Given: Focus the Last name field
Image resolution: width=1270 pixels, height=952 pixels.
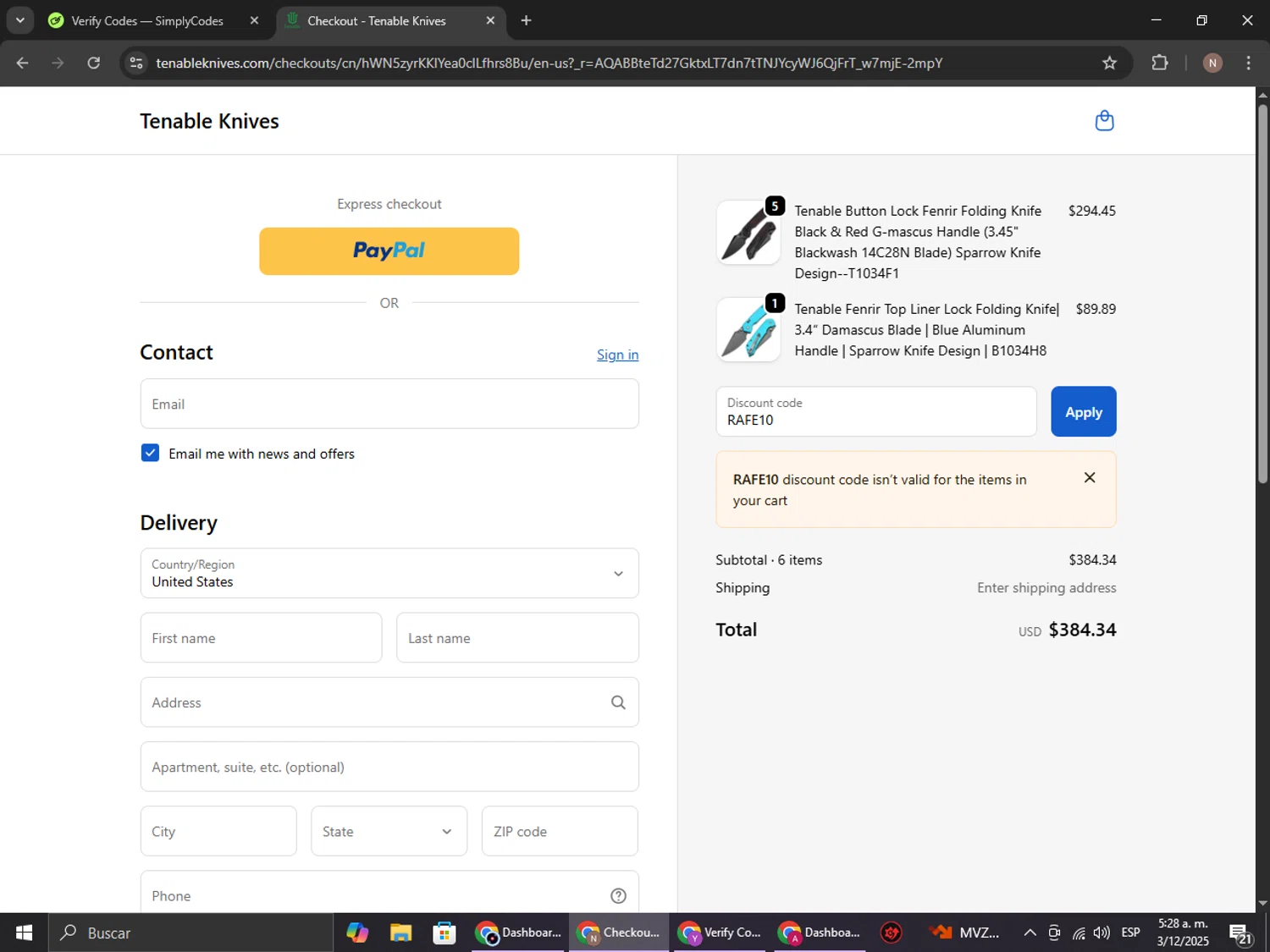Looking at the screenshot, I should pyautogui.click(x=517, y=638).
